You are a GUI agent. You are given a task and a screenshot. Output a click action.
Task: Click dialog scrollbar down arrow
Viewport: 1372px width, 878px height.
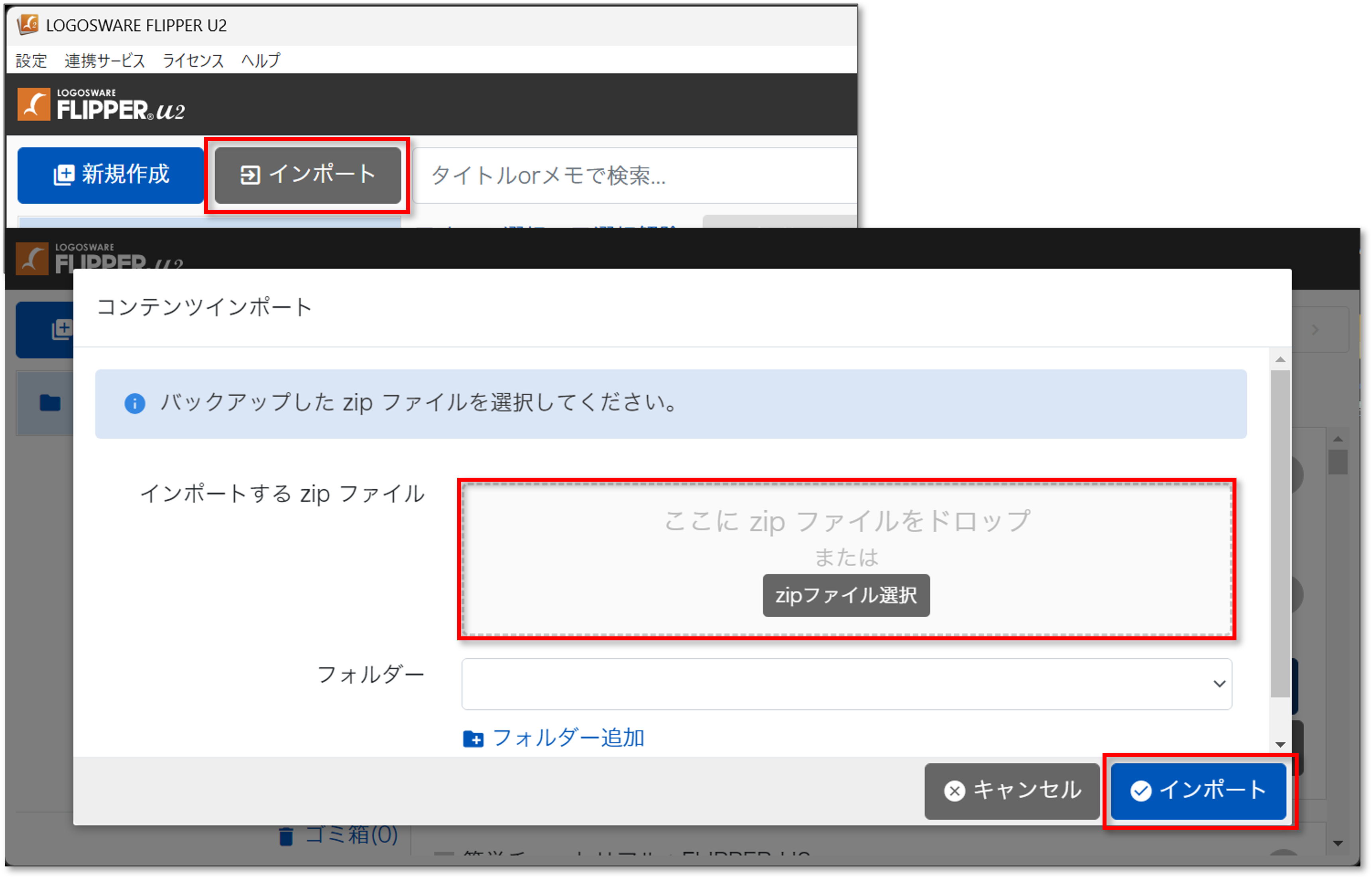point(1280,744)
